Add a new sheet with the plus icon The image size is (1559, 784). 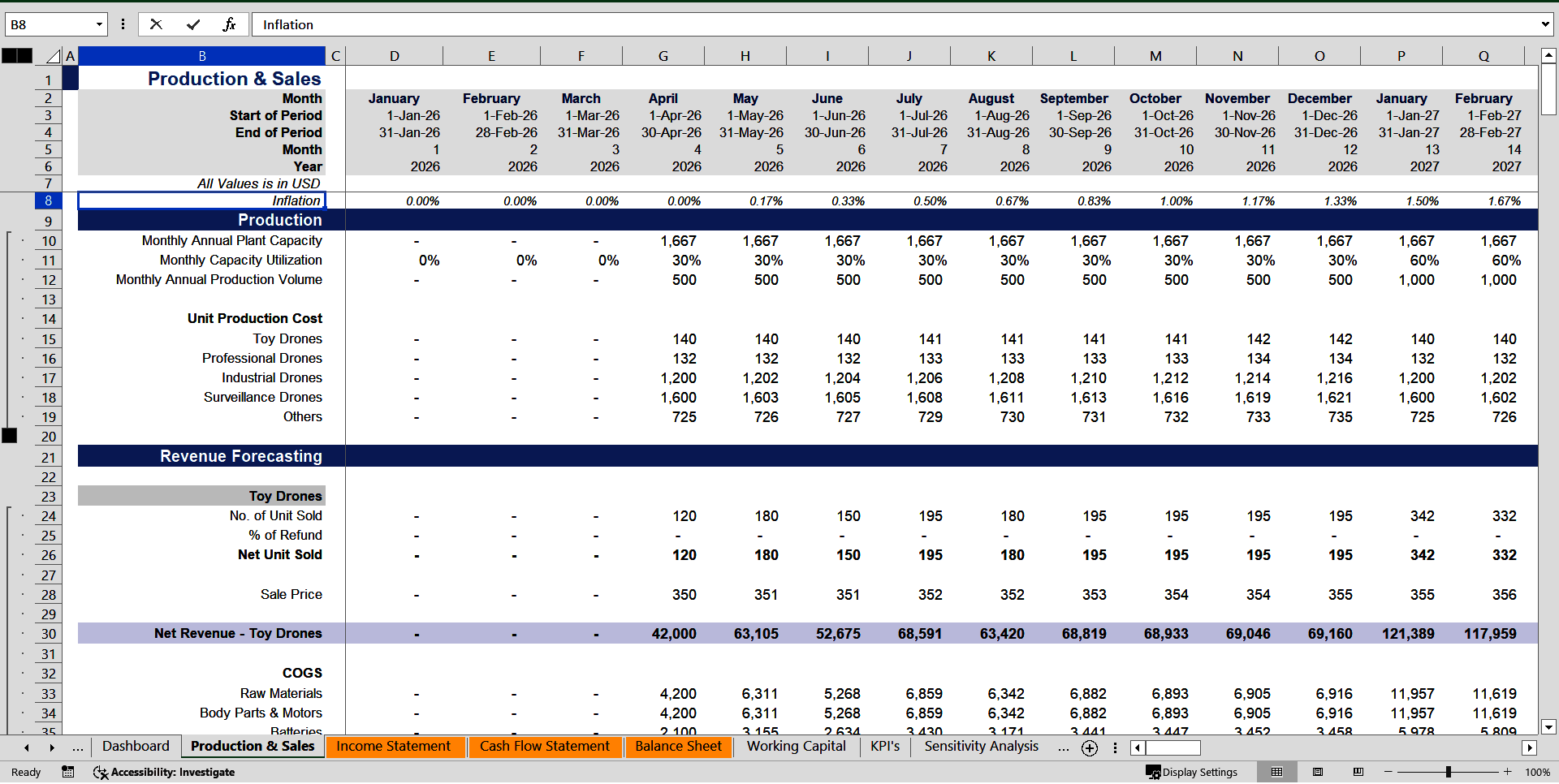[x=1090, y=748]
